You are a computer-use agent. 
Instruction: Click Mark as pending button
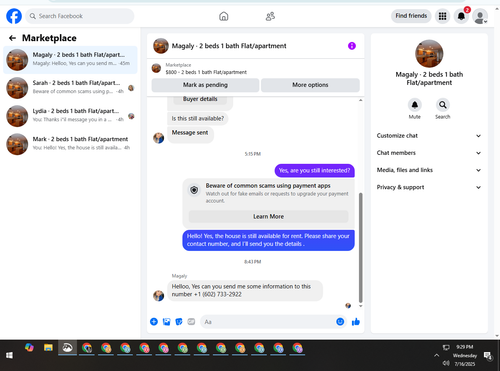205,85
